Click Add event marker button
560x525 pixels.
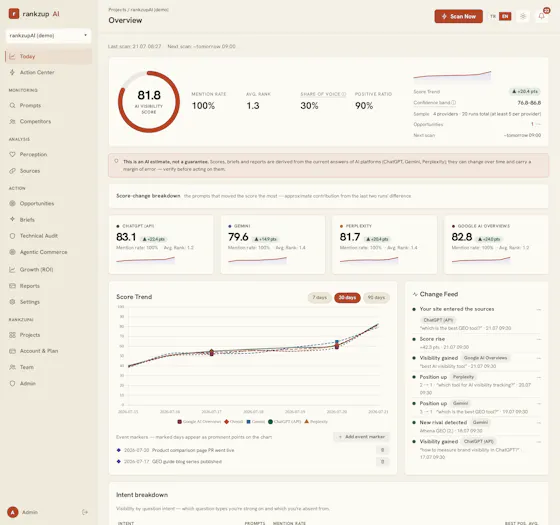click(361, 437)
